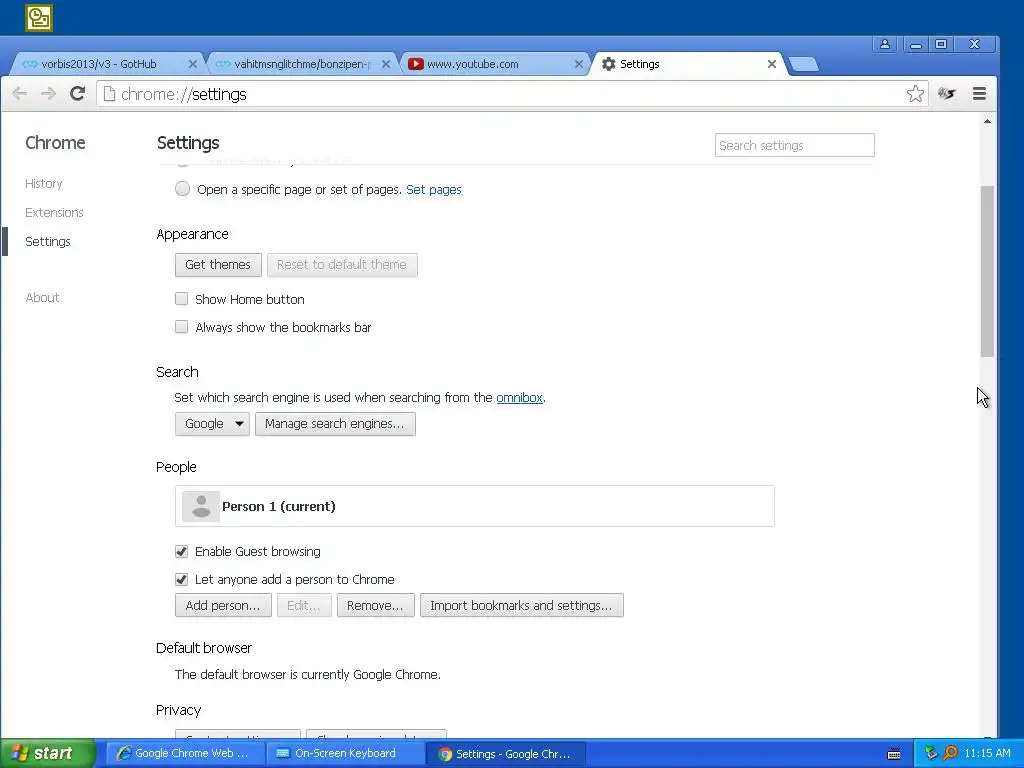Click the green shield tray icon
The height and width of the screenshot is (768, 1024).
point(931,753)
